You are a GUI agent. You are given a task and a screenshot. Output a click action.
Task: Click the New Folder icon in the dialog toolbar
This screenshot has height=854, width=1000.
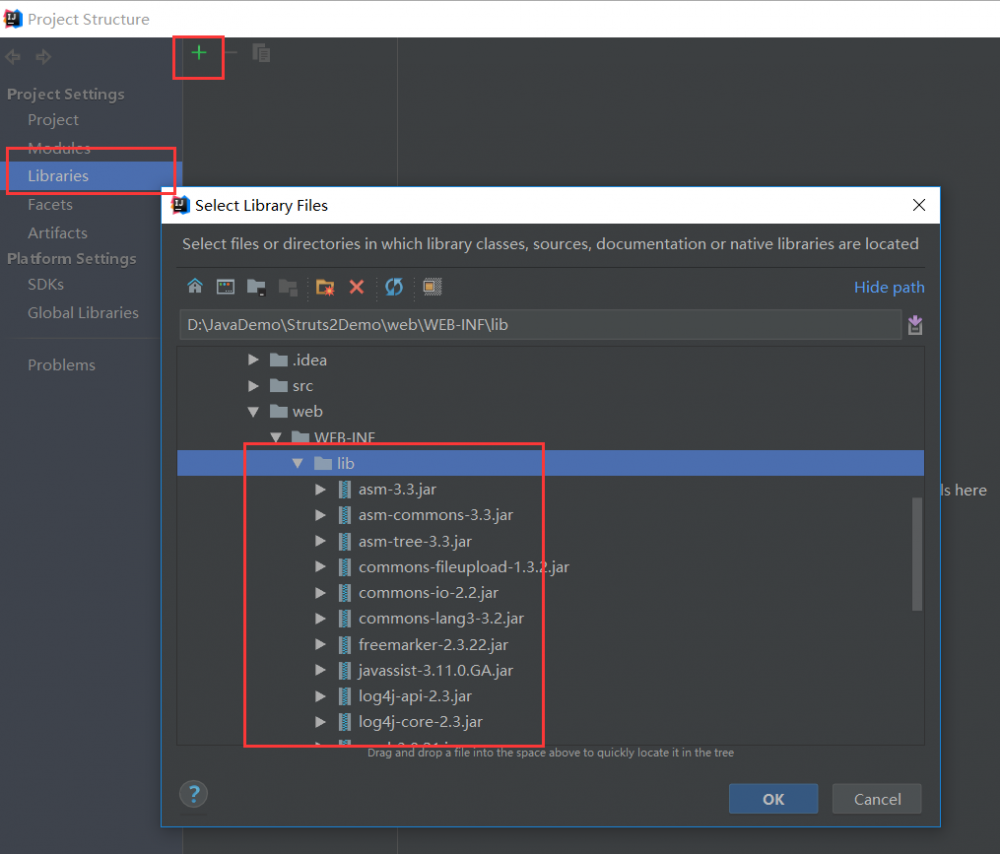(324, 287)
